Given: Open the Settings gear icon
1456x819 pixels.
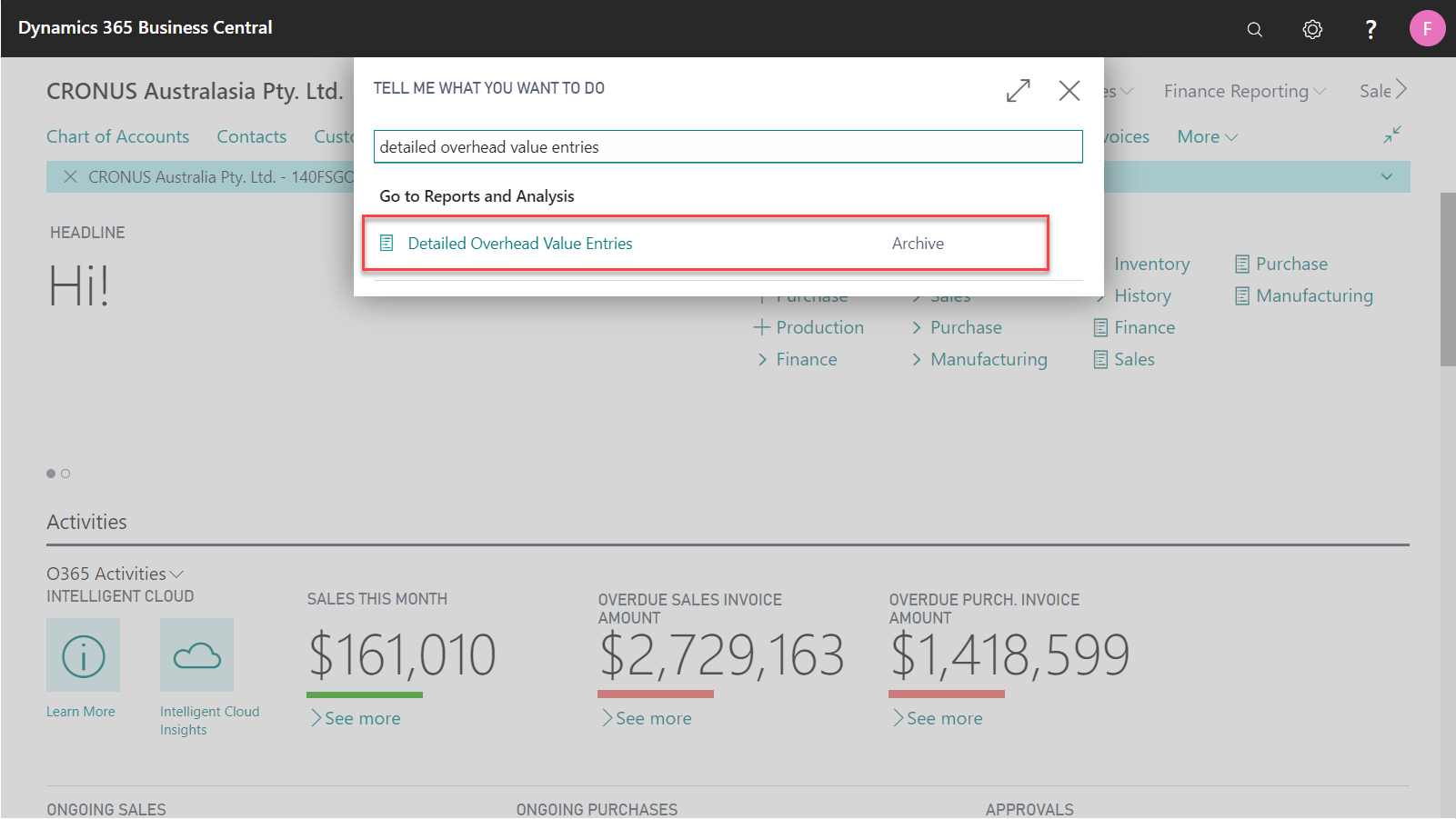Looking at the screenshot, I should [x=1312, y=29].
